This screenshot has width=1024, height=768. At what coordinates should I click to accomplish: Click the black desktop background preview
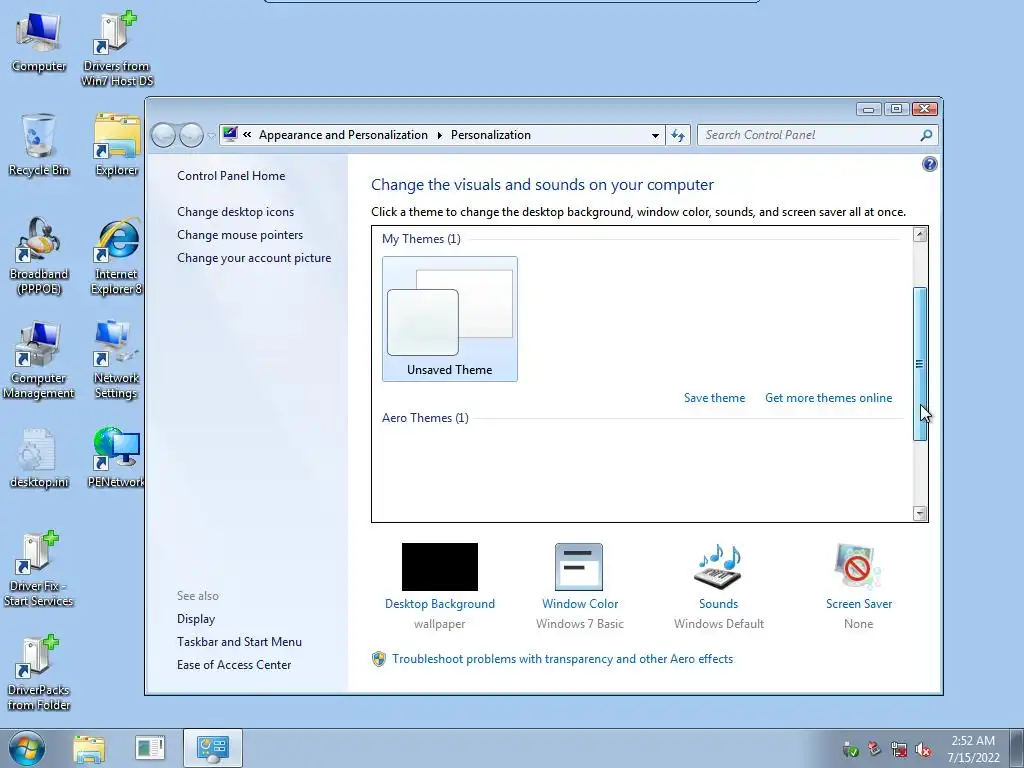coord(440,567)
